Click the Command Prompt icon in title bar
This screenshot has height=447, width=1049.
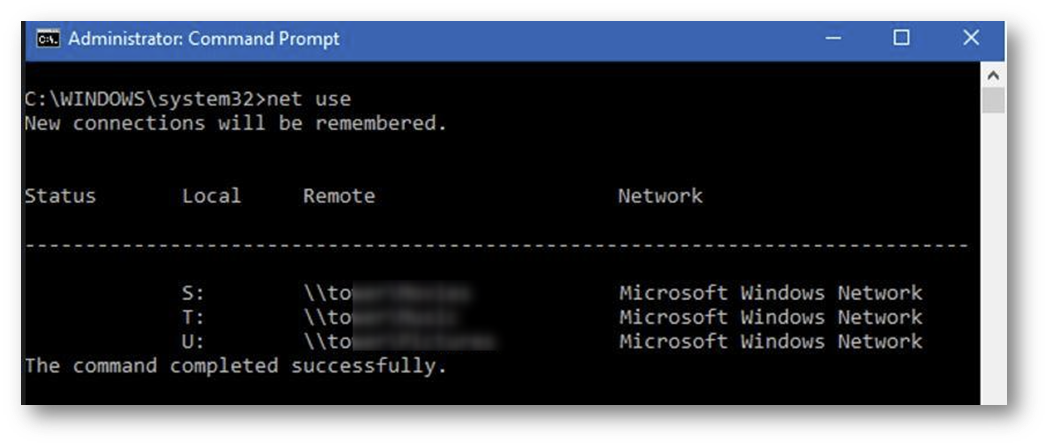tap(47, 39)
